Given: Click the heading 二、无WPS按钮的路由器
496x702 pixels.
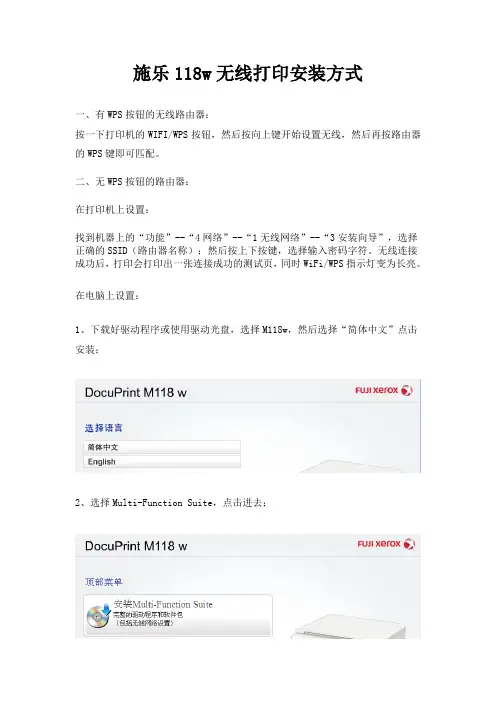Looking at the screenshot, I should (133, 181).
